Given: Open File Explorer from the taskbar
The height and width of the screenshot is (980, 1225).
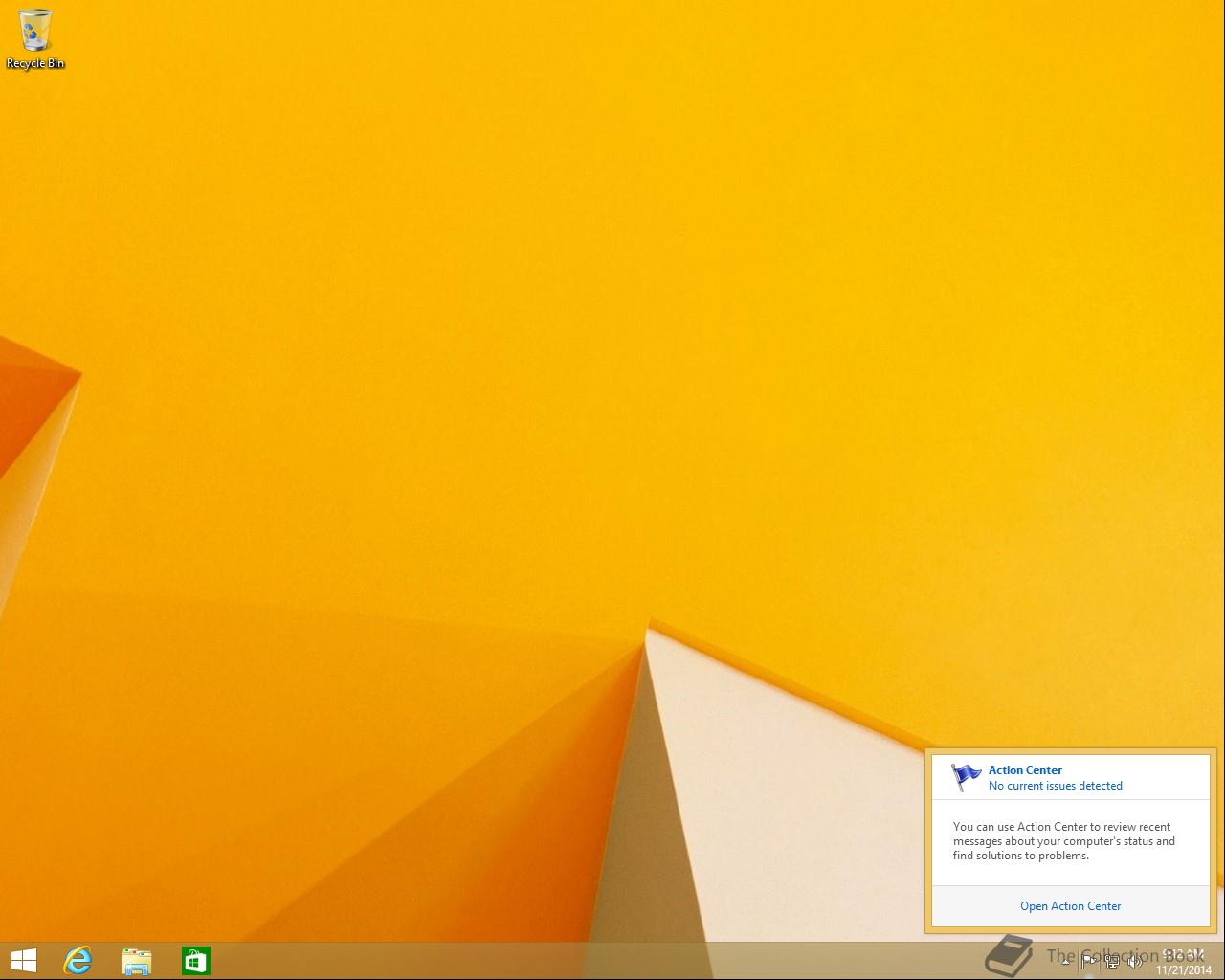Looking at the screenshot, I should [137, 960].
